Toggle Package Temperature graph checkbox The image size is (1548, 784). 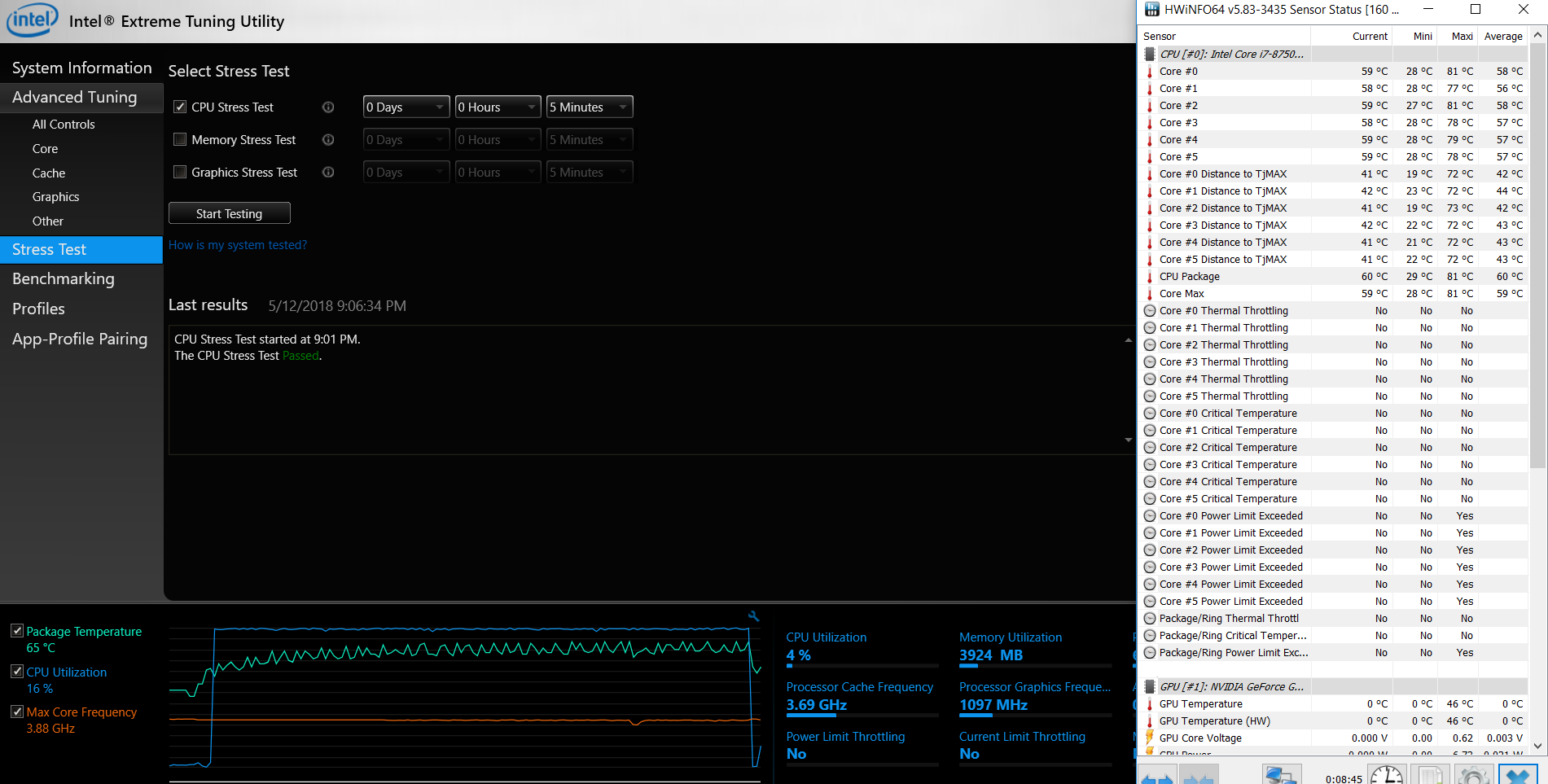point(16,631)
